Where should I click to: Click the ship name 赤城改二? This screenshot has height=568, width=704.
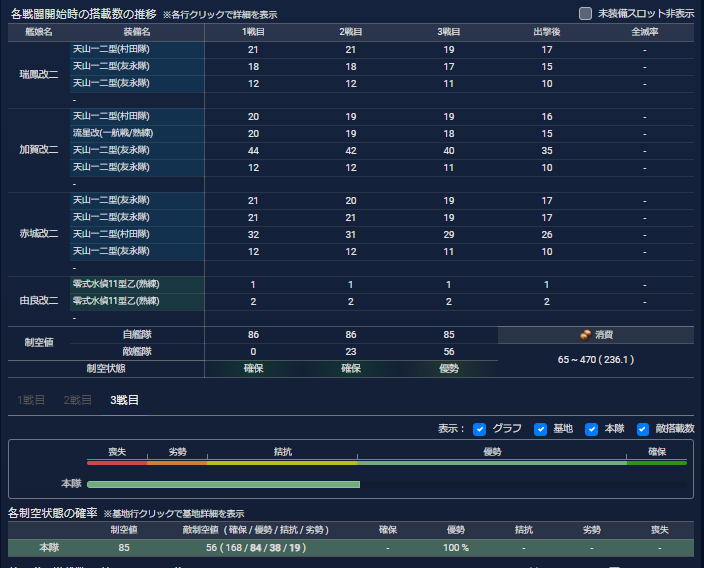(x=39, y=234)
